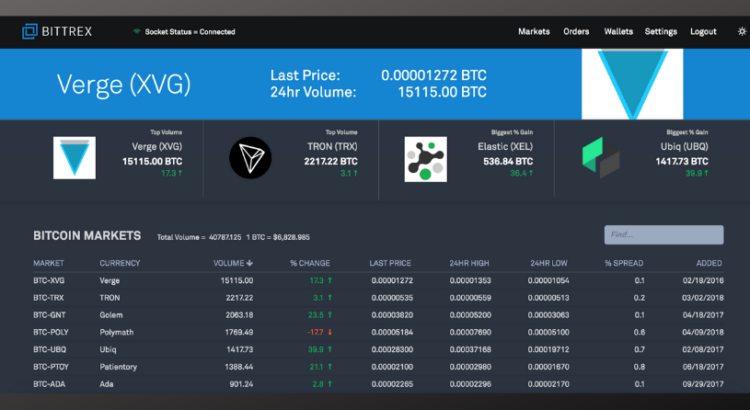
Task: Open the BTC-POLY market link
Action: click(51, 332)
